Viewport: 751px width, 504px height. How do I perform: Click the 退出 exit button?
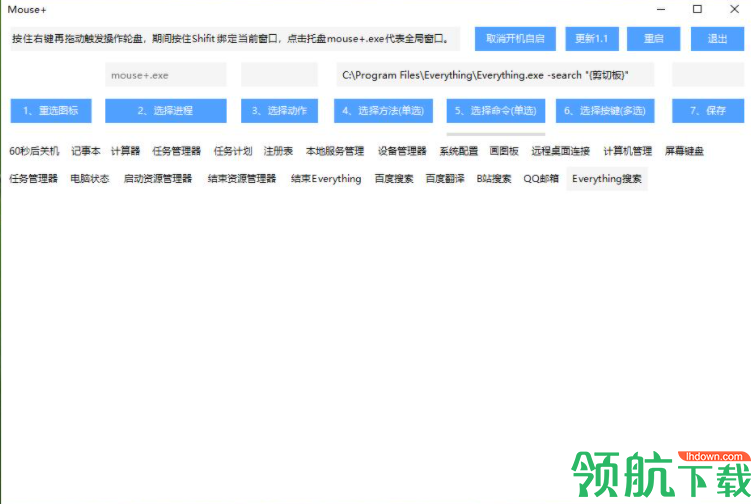[717, 39]
